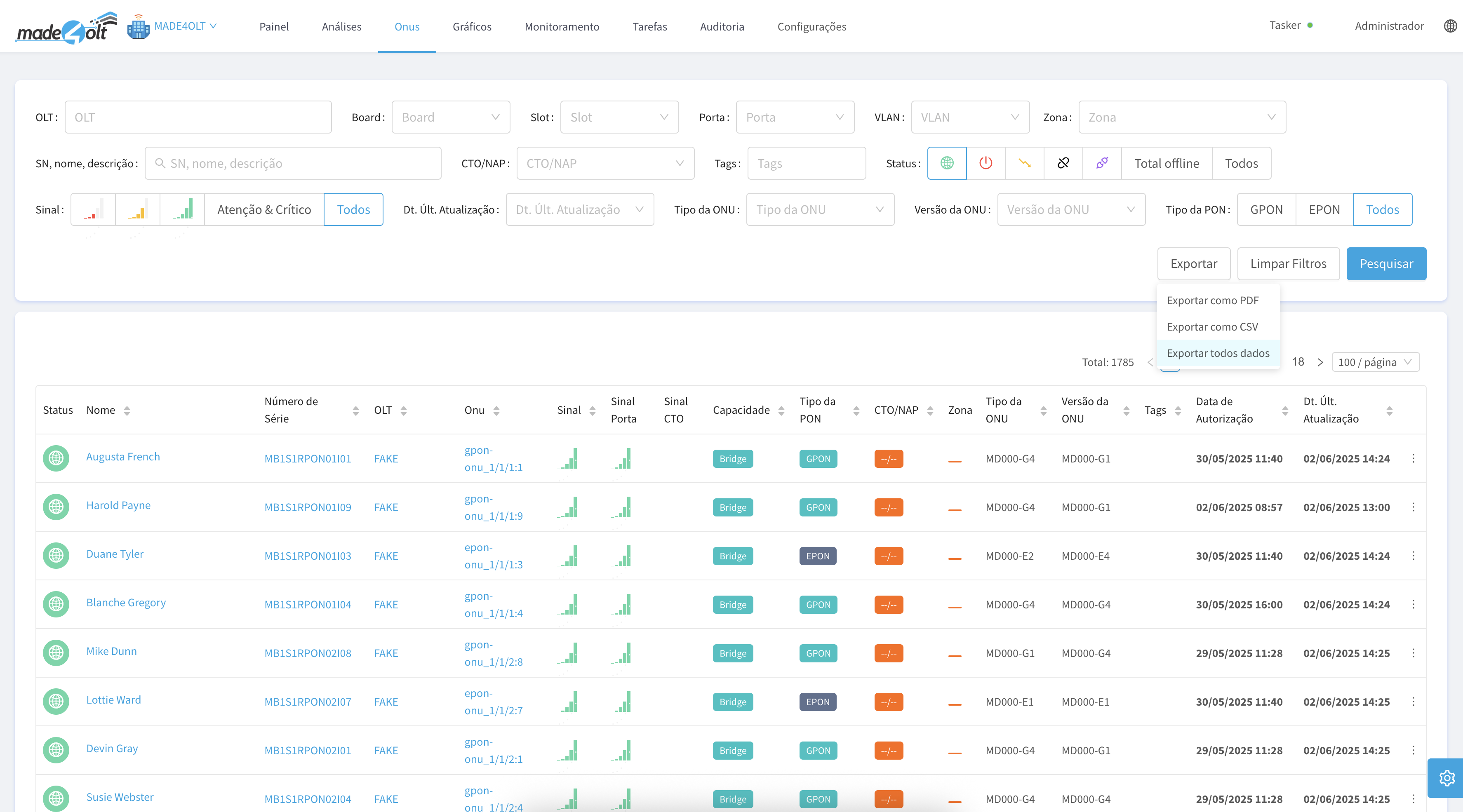Open the Monitoramento tab

pyautogui.click(x=562, y=27)
